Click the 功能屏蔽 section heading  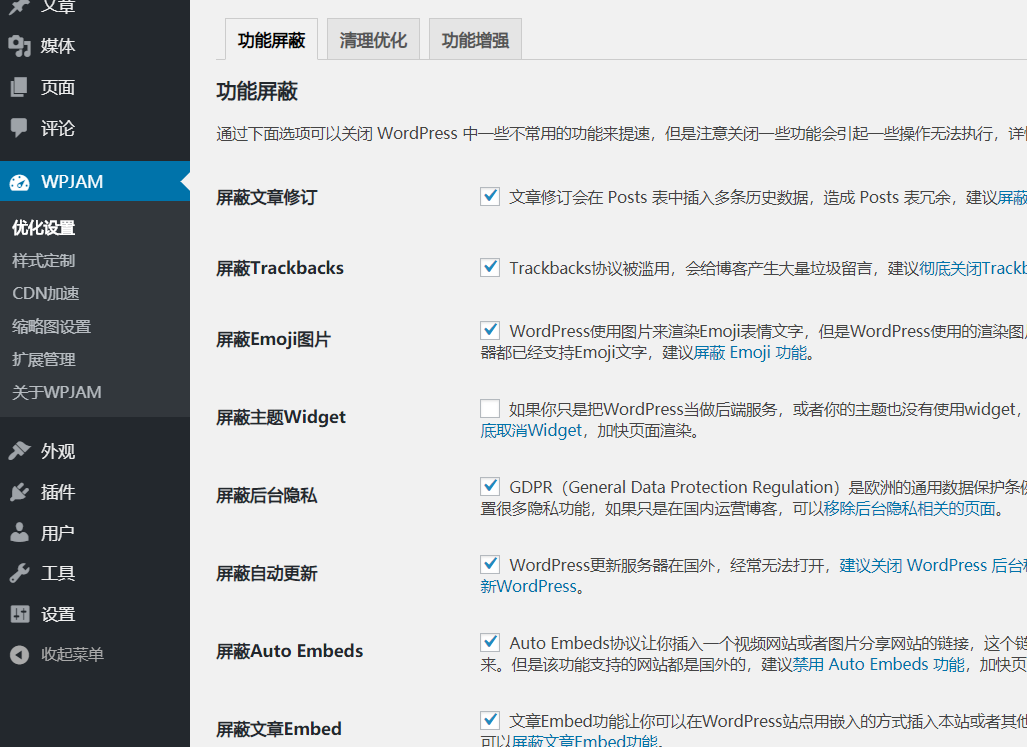[x=257, y=91]
